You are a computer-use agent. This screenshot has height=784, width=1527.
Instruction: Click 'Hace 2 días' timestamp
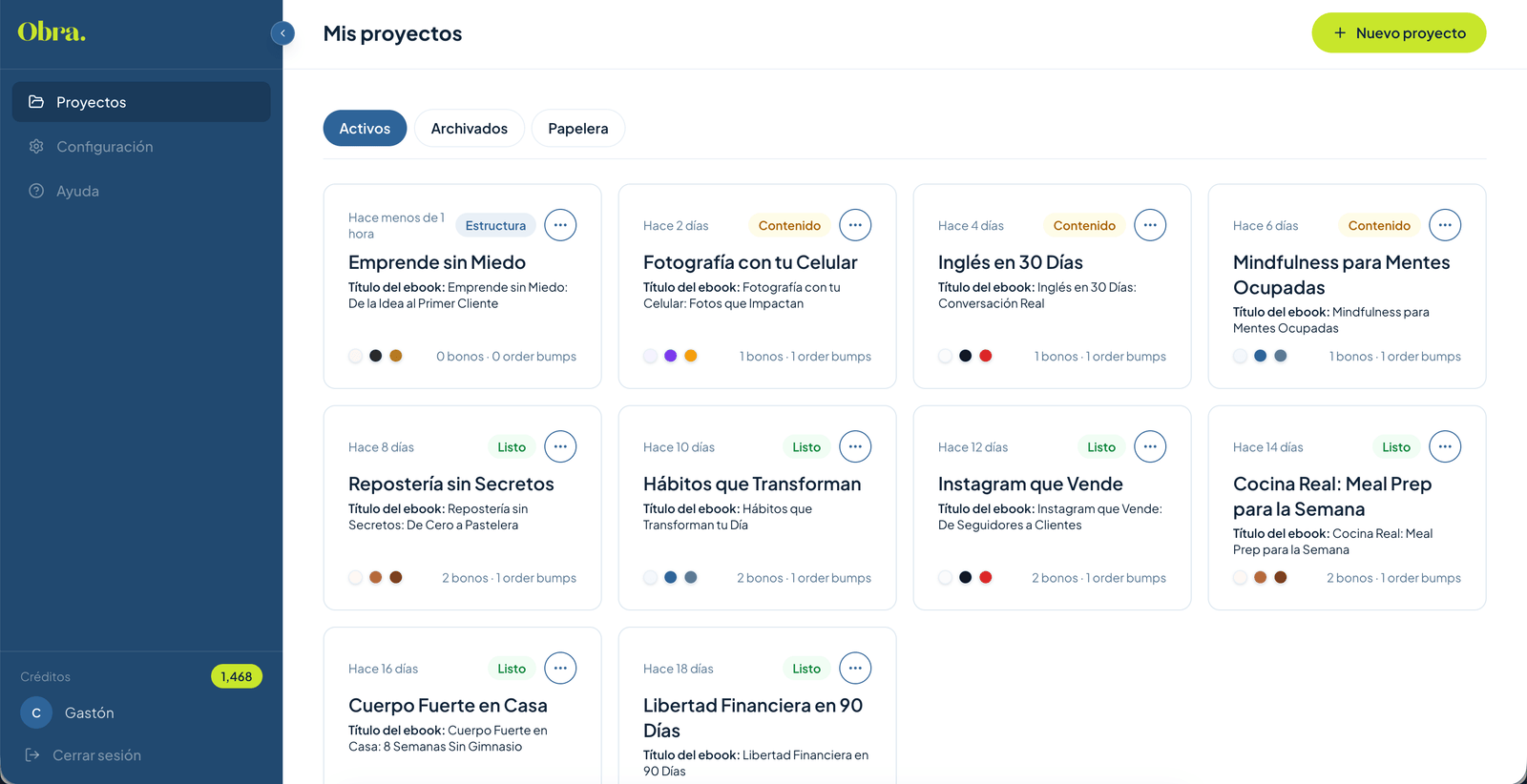tap(676, 225)
